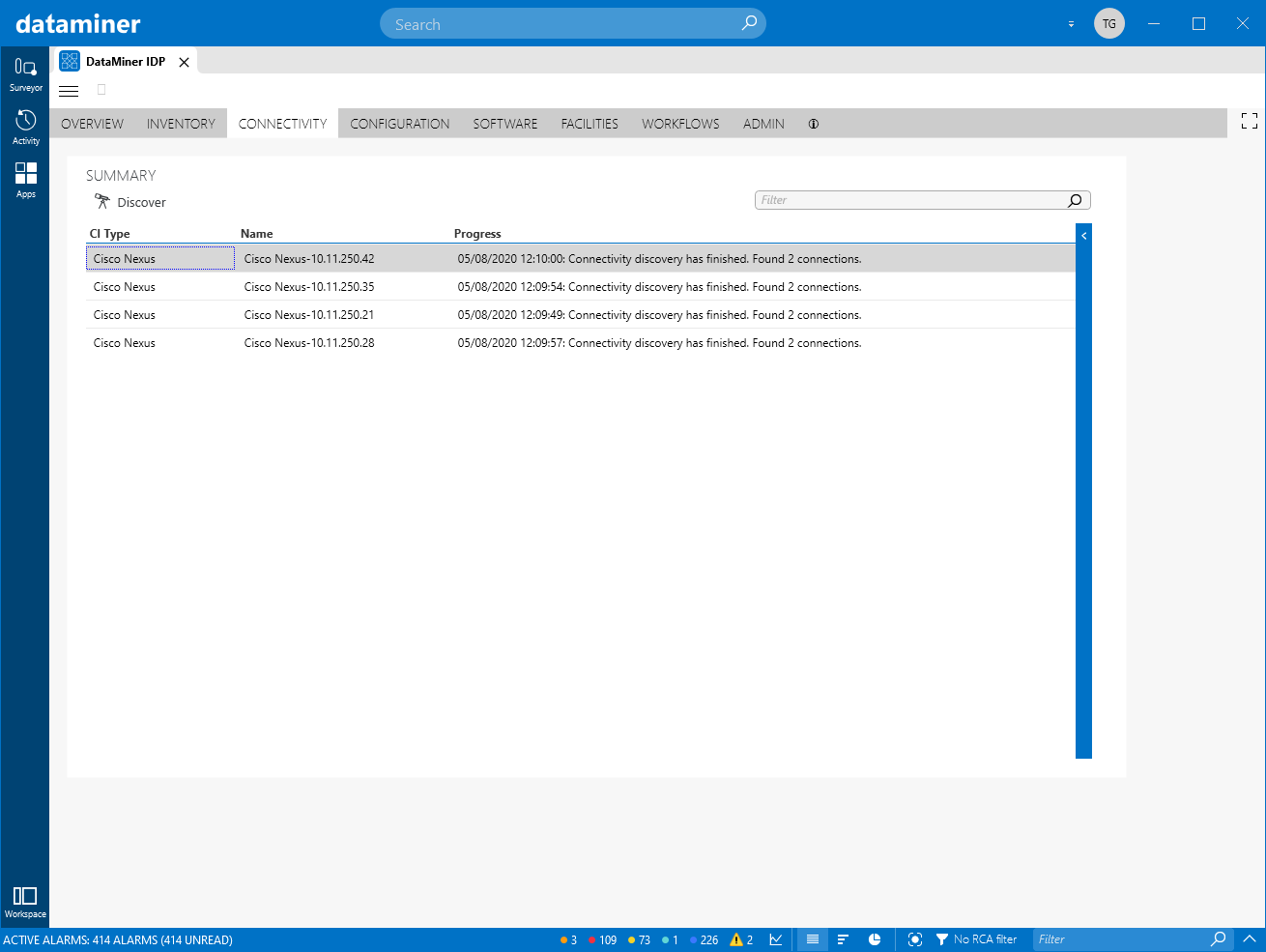Click the DataMiner IDP app icon

[70, 61]
